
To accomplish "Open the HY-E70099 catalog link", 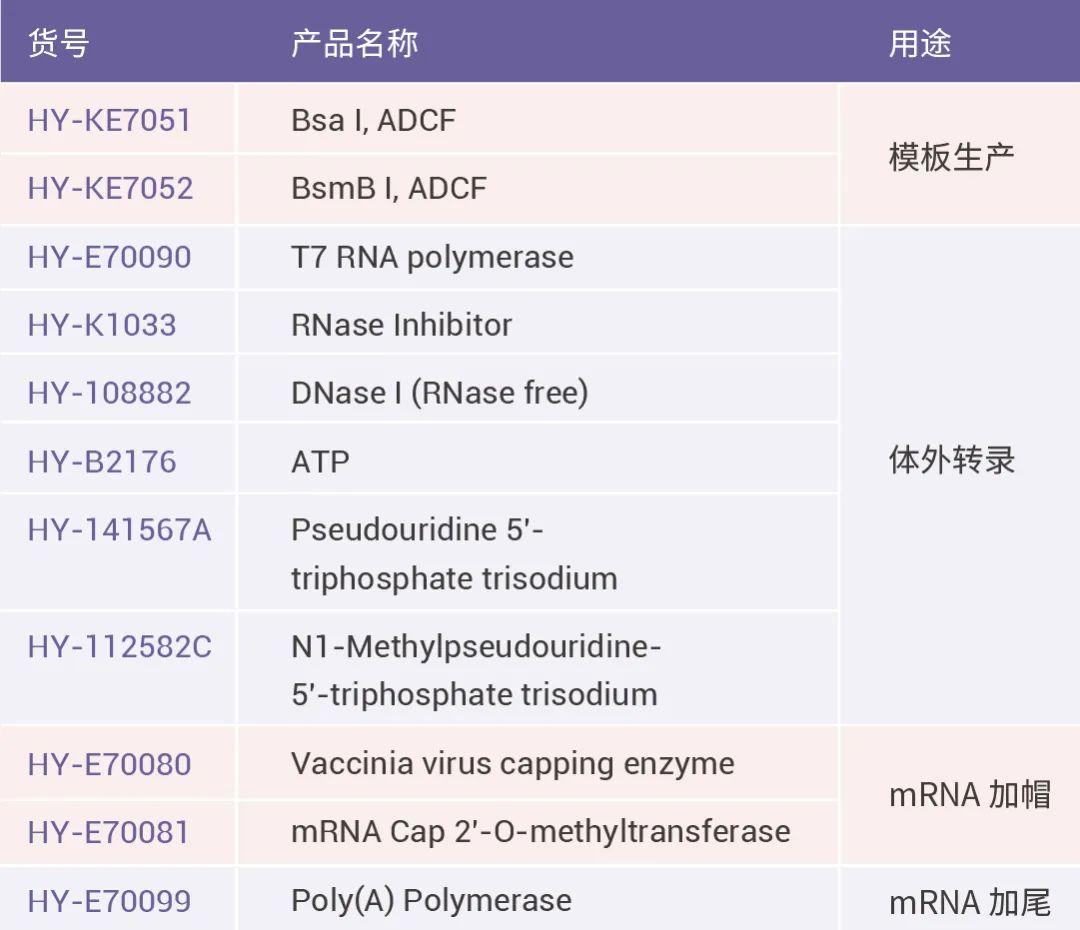I will coord(109,901).
